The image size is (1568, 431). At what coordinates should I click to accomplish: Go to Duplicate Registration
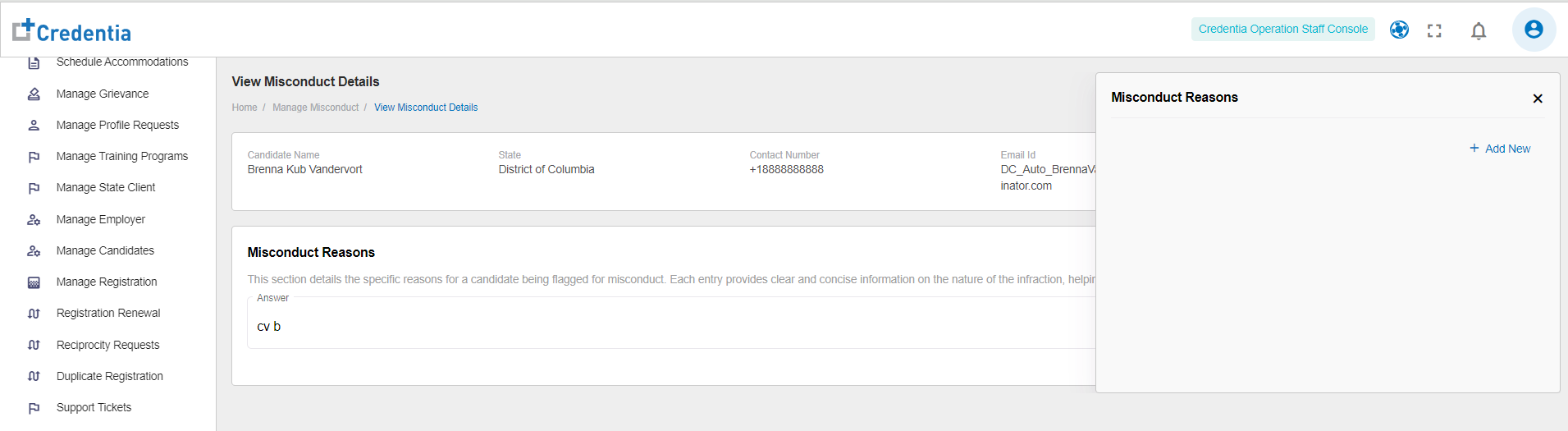(109, 376)
